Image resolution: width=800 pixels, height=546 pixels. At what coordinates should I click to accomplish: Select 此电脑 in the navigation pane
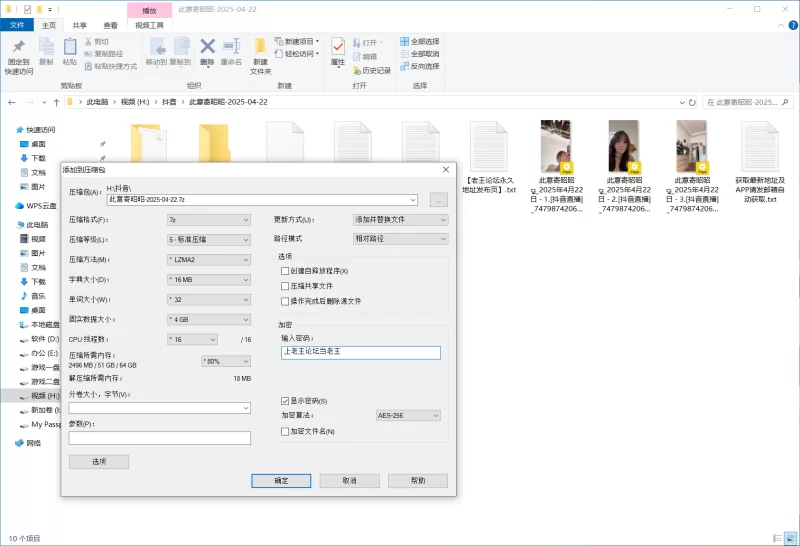pyautogui.click(x=32, y=225)
